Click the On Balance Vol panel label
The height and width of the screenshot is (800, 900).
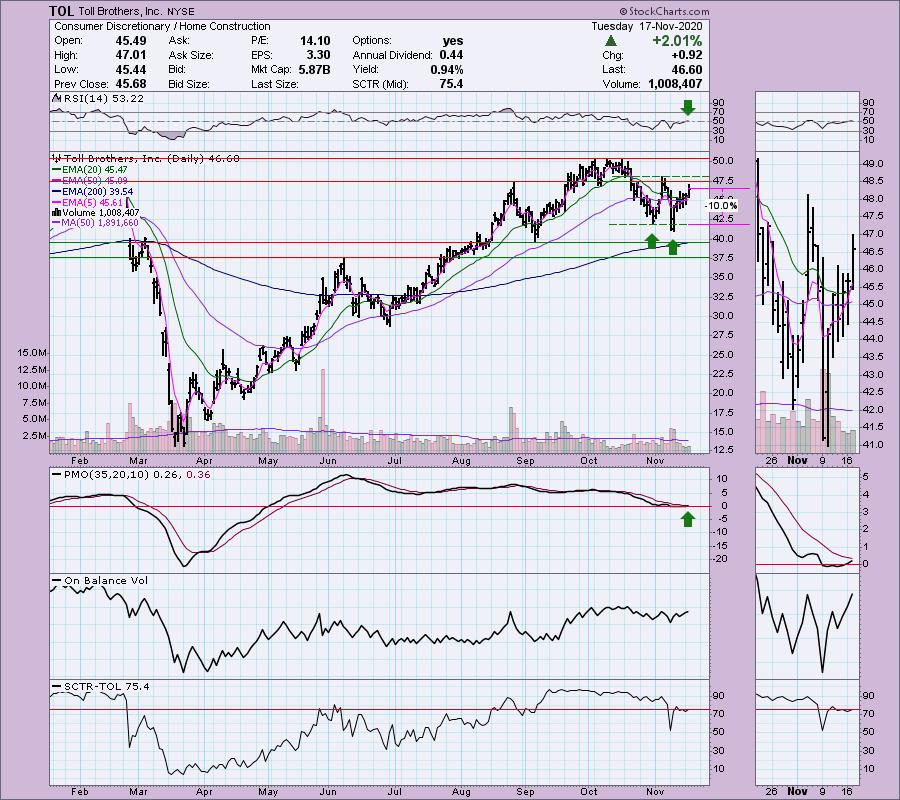click(x=100, y=581)
